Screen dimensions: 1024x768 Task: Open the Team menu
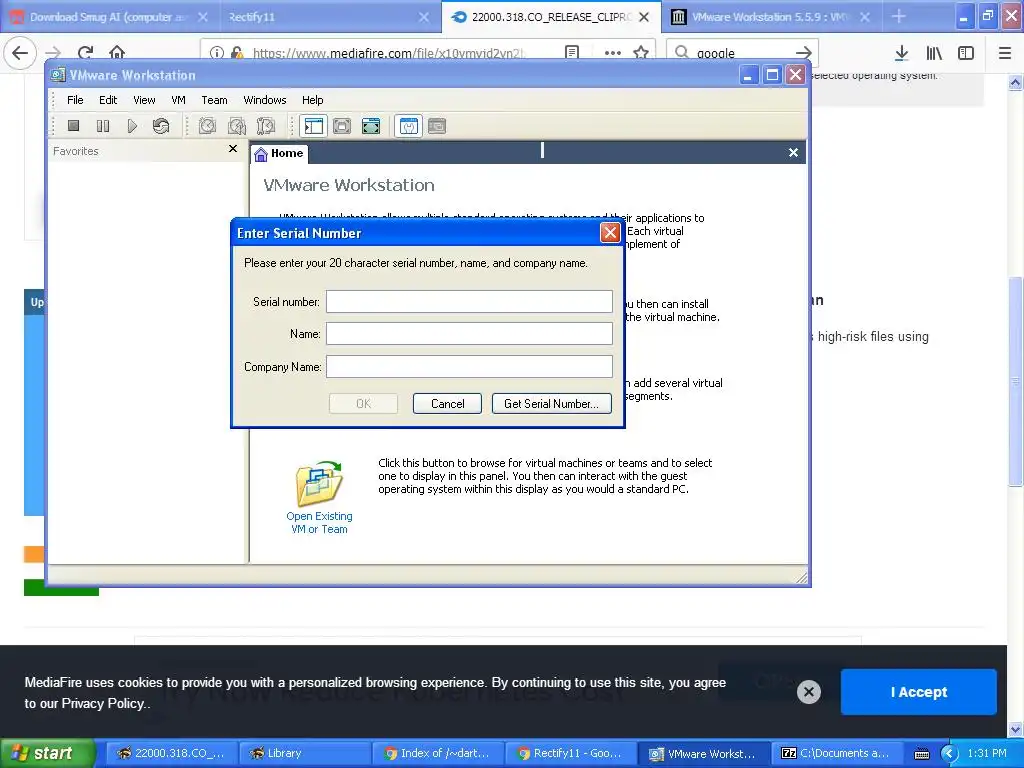[214, 100]
